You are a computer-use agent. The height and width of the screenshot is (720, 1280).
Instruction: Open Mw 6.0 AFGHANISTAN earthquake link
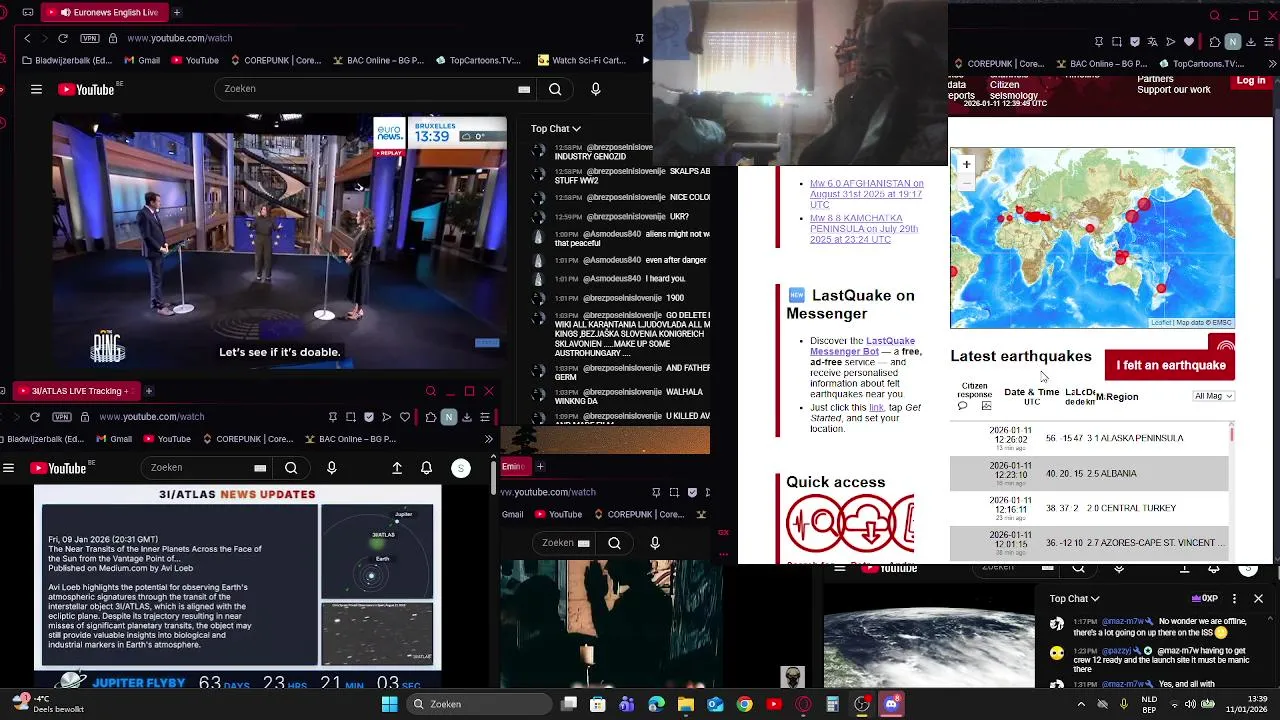pos(866,194)
